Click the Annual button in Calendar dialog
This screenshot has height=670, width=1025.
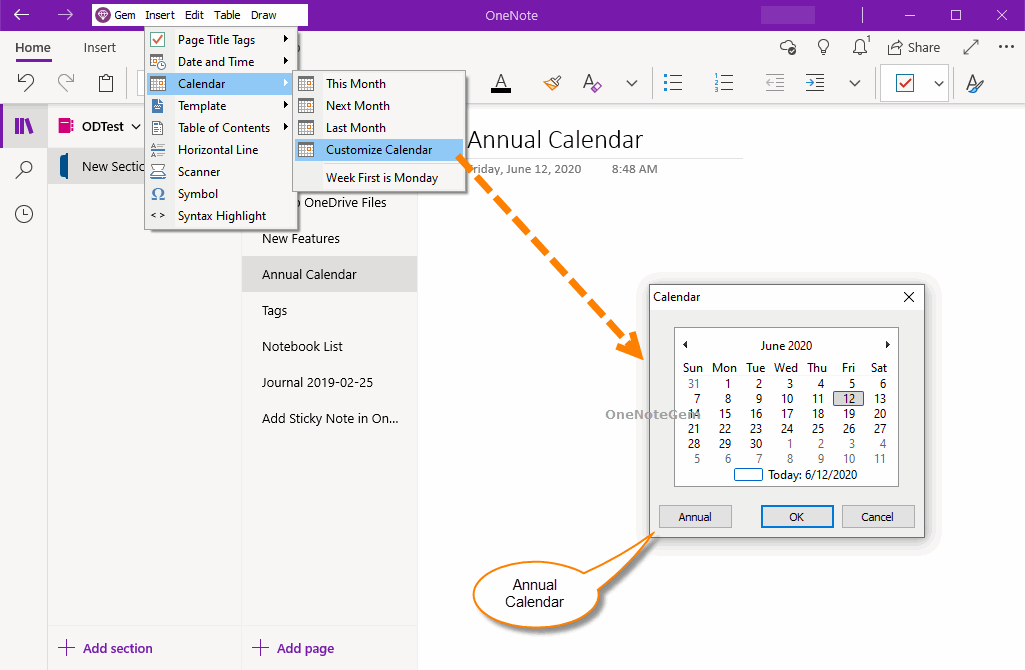point(695,516)
